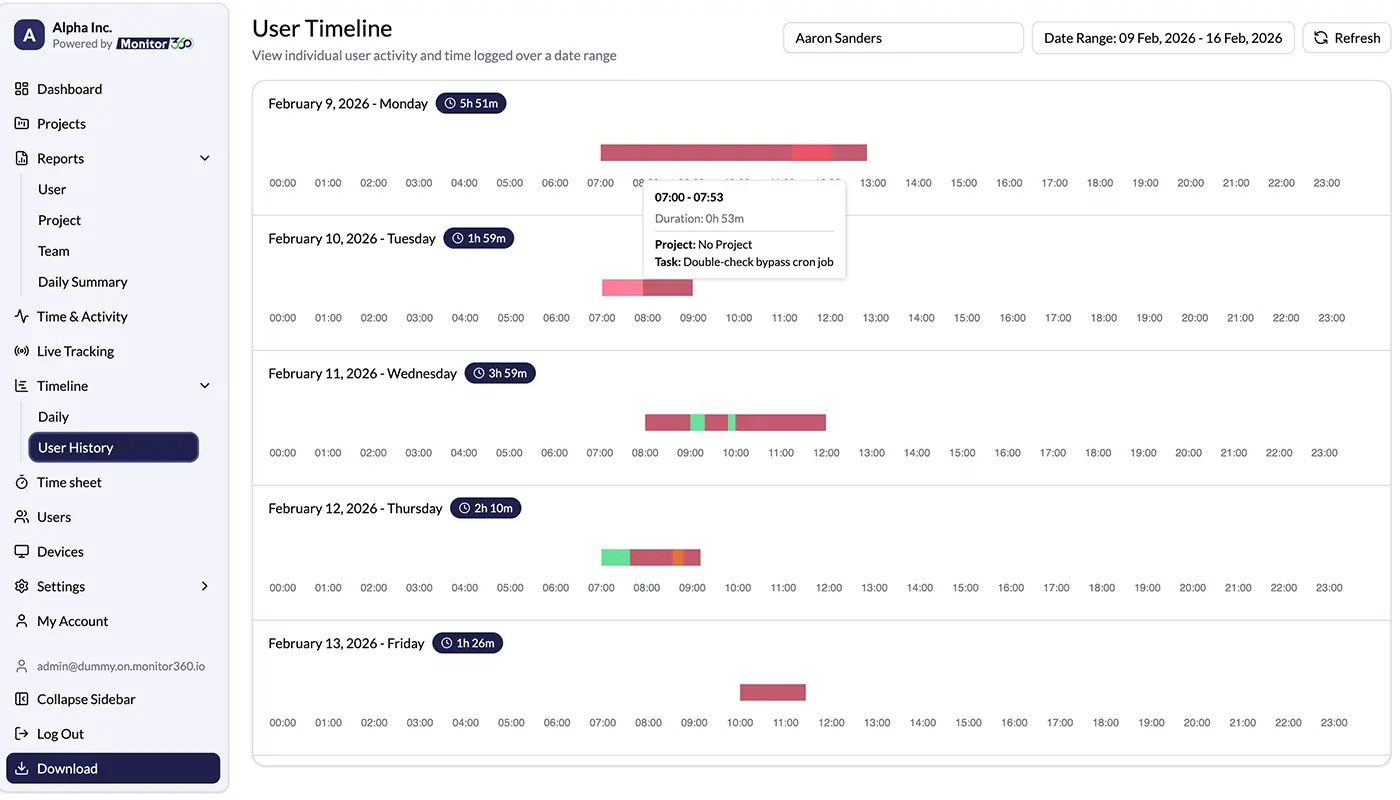The height and width of the screenshot is (800, 1400).
Task: Select Daily under the Timeline section
Action: click(53, 416)
